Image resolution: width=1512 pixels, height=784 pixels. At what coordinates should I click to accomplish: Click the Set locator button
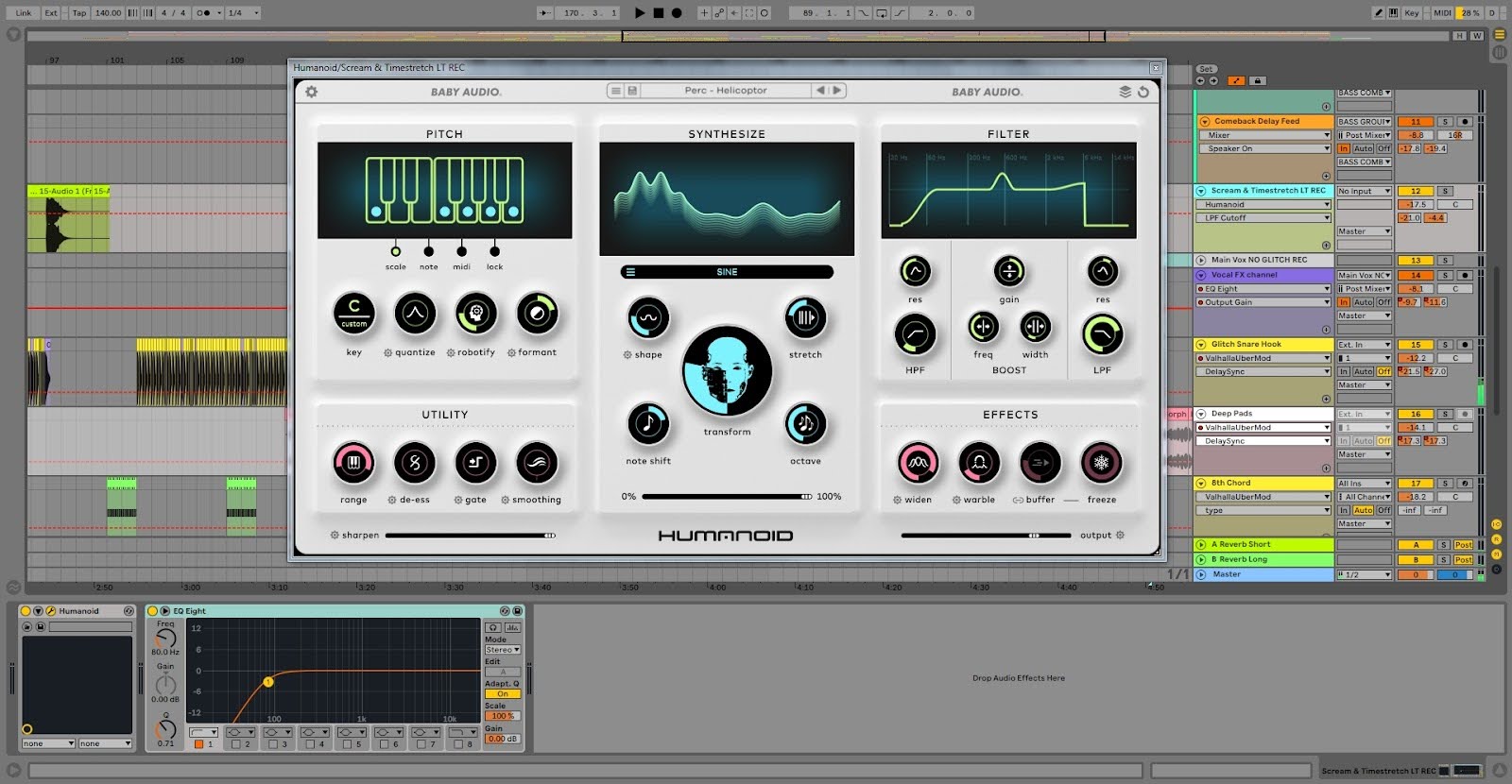pyautogui.click(x=1206, y=69)
